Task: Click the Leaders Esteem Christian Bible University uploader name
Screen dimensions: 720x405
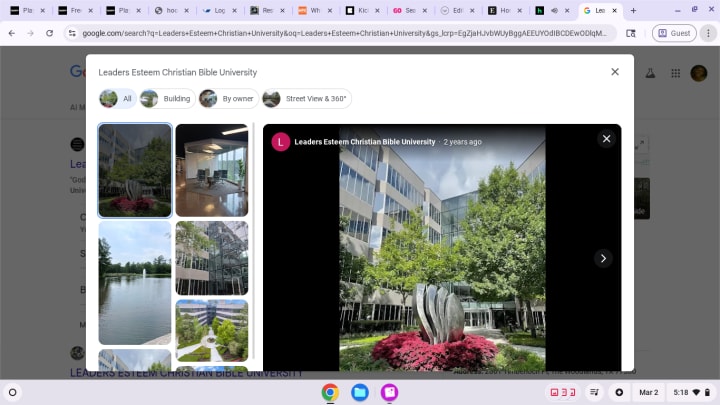Action: (x=365, y=142)
